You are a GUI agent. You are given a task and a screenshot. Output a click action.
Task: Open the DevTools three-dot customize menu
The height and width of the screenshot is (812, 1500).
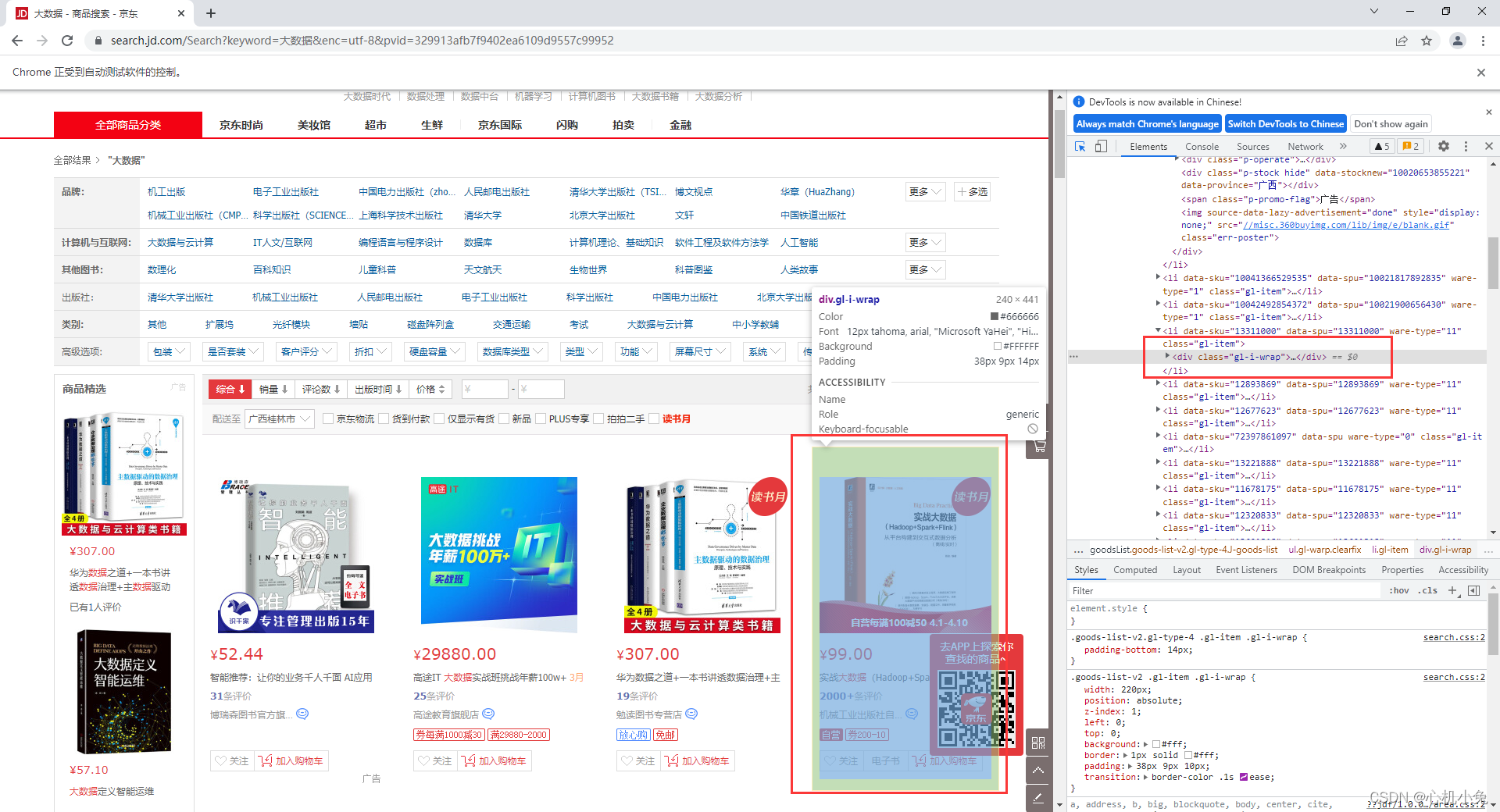pyautogui.click(x=1466, y=146)
